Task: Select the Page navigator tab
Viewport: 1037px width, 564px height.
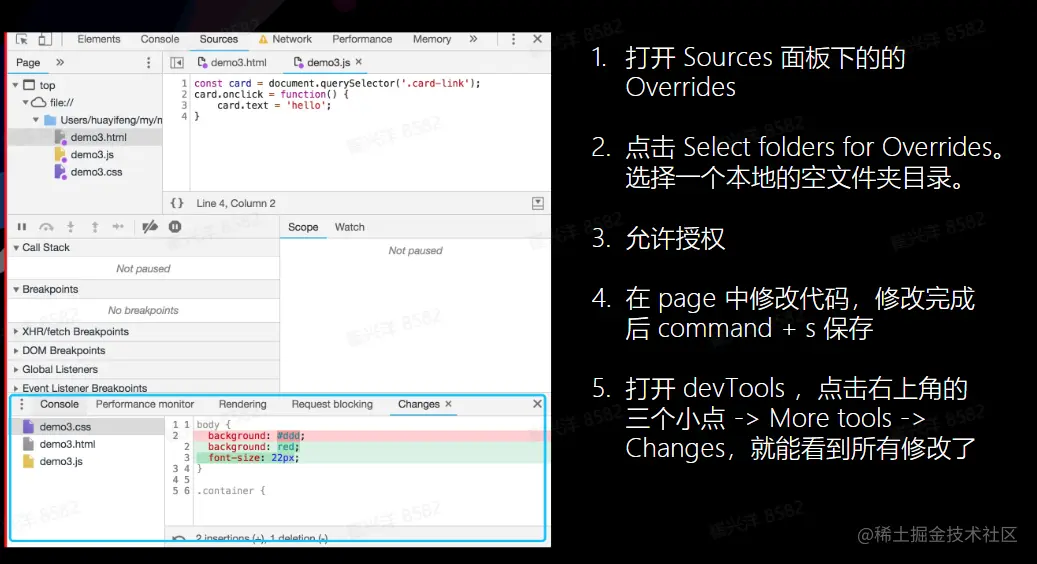Action: (x=28, y=62)
